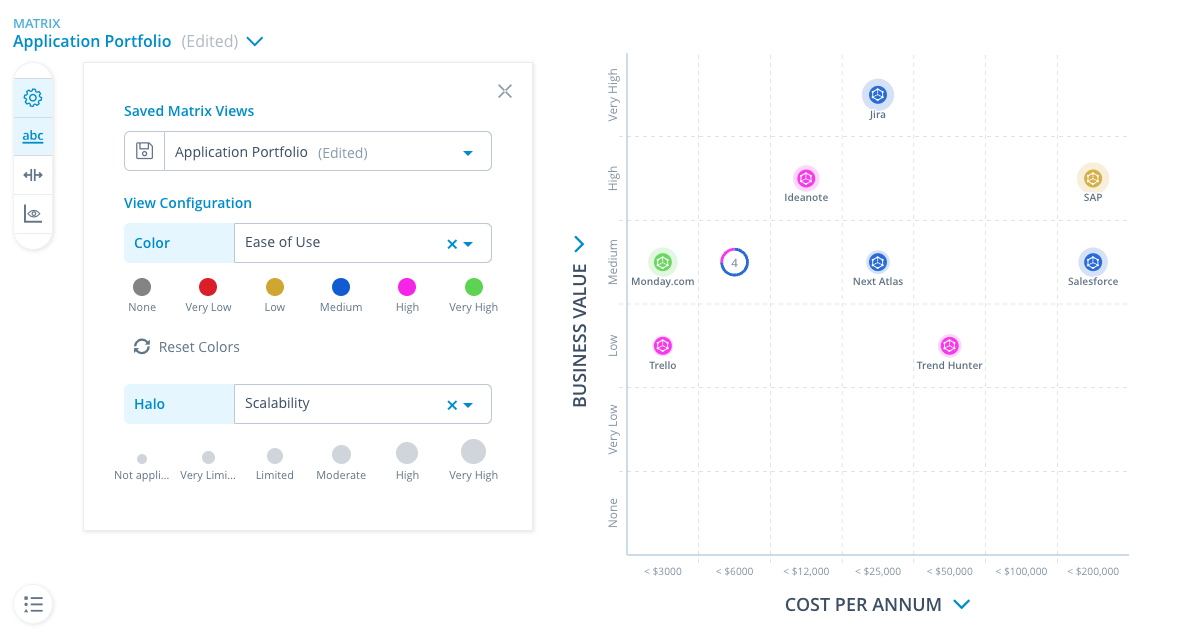Image resolution: width=1196 pixels, height=633 pixels.
Task: Select the SAP application bubble
Action: point(1093,178)
